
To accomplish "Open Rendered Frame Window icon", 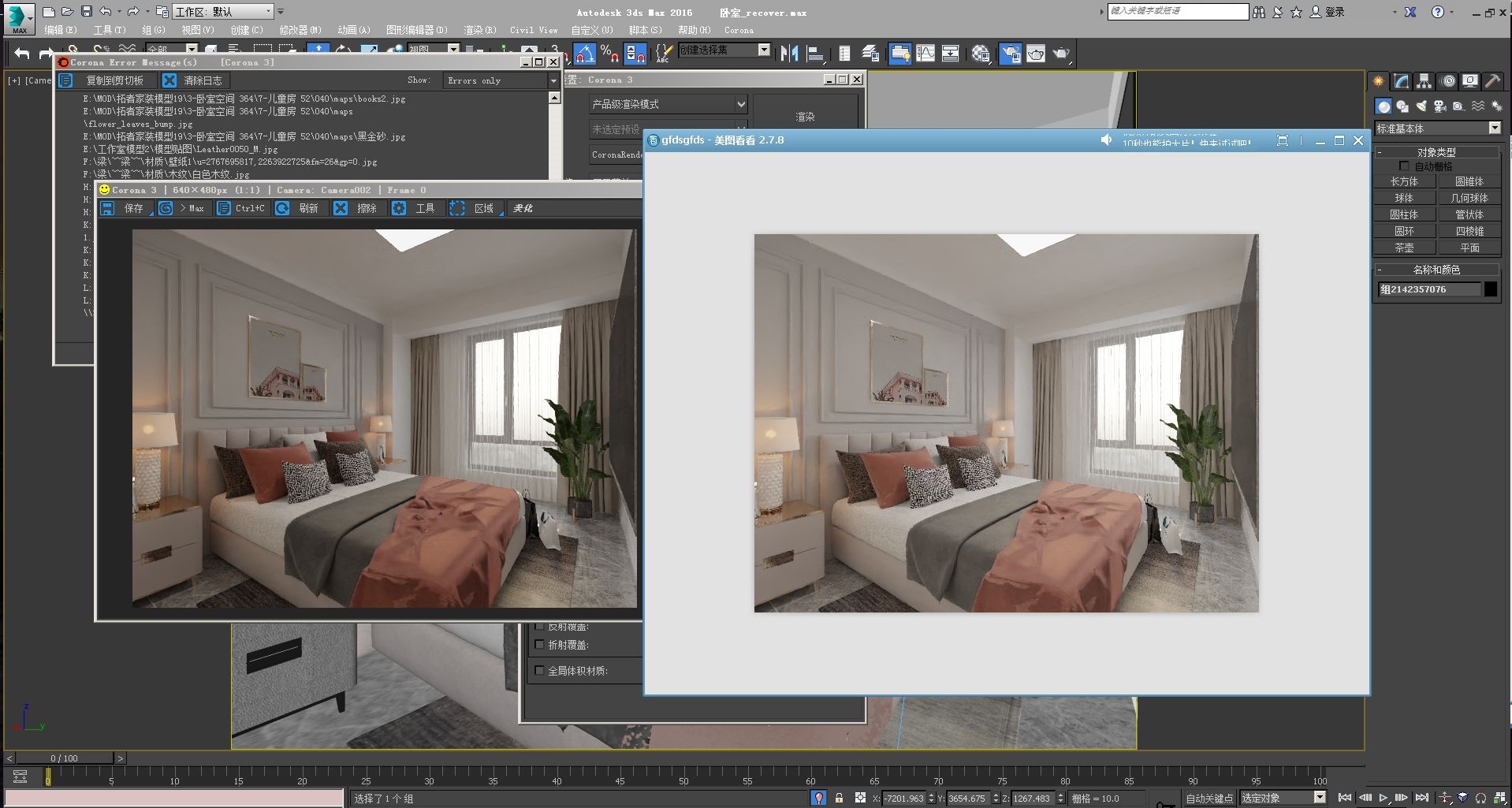I will (x=1036, y=54).
